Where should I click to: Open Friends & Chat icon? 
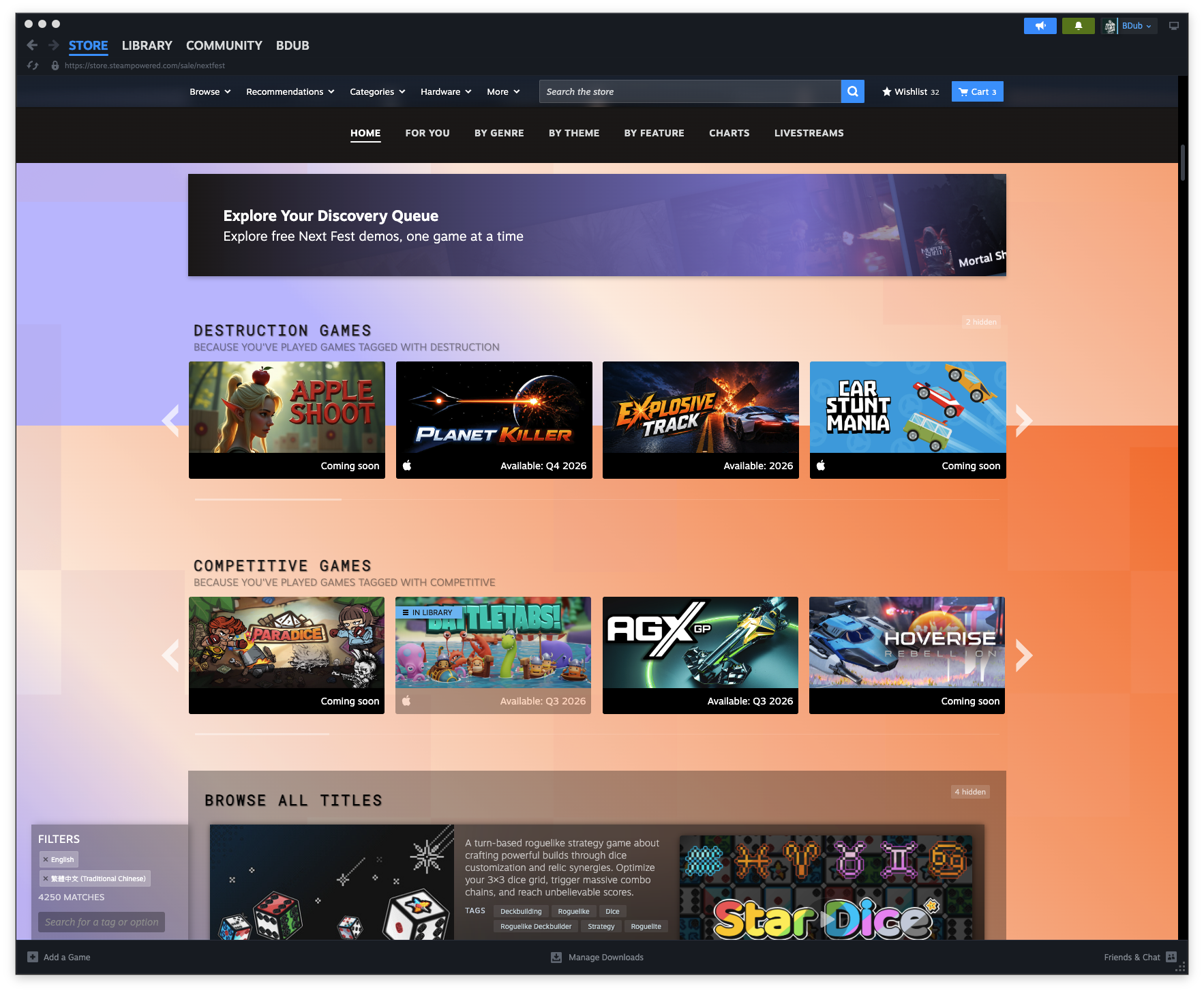1171,957
